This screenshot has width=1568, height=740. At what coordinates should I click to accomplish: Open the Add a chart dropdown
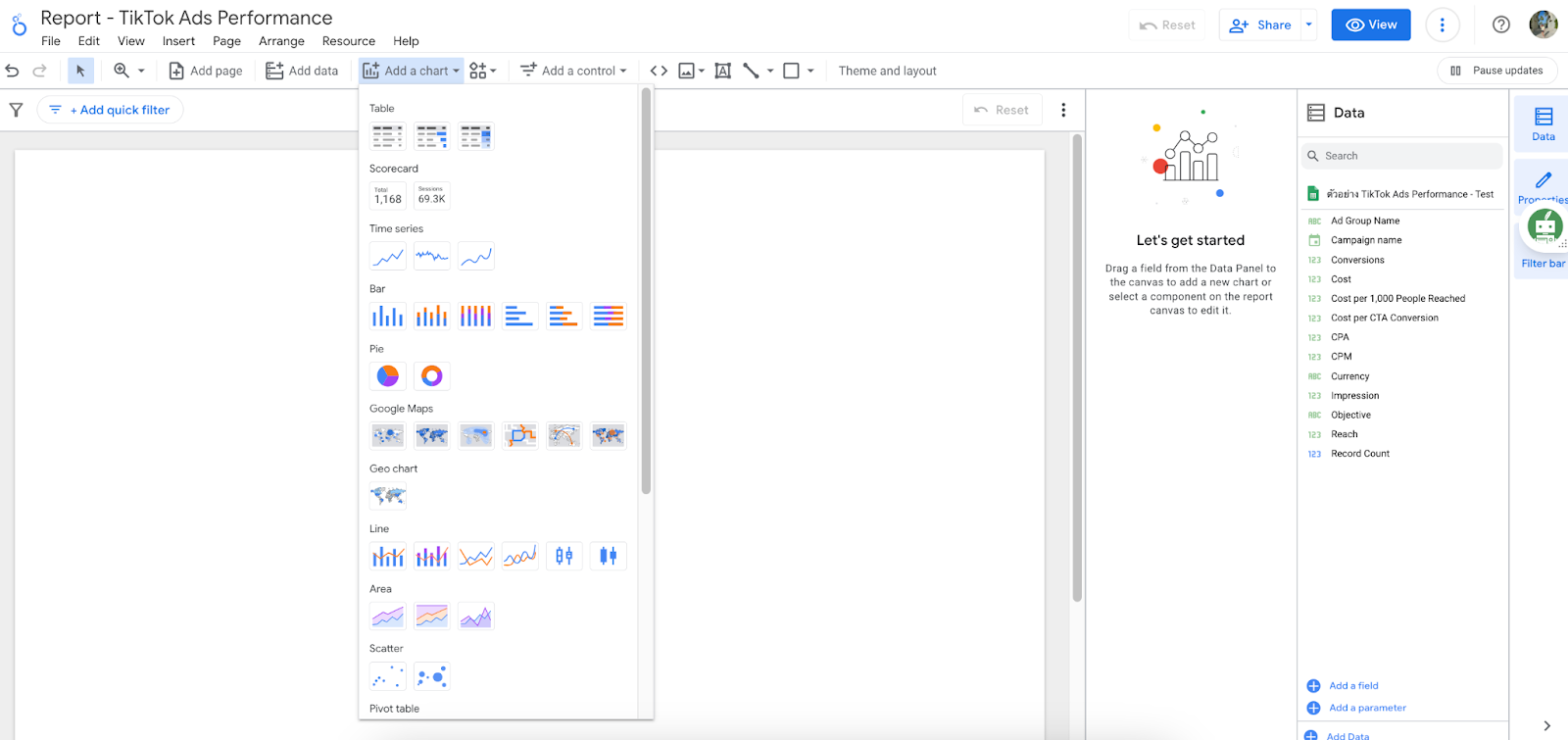point(412,71)
